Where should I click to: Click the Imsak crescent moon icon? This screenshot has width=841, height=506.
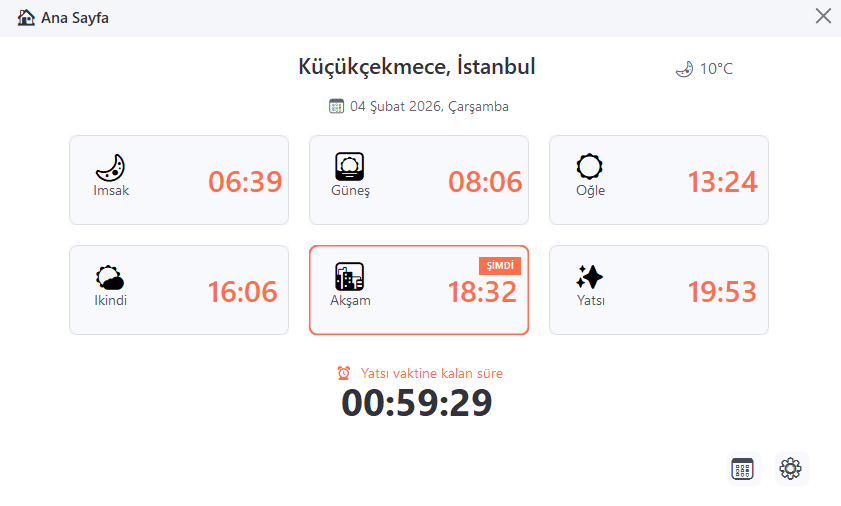point(110,167)
